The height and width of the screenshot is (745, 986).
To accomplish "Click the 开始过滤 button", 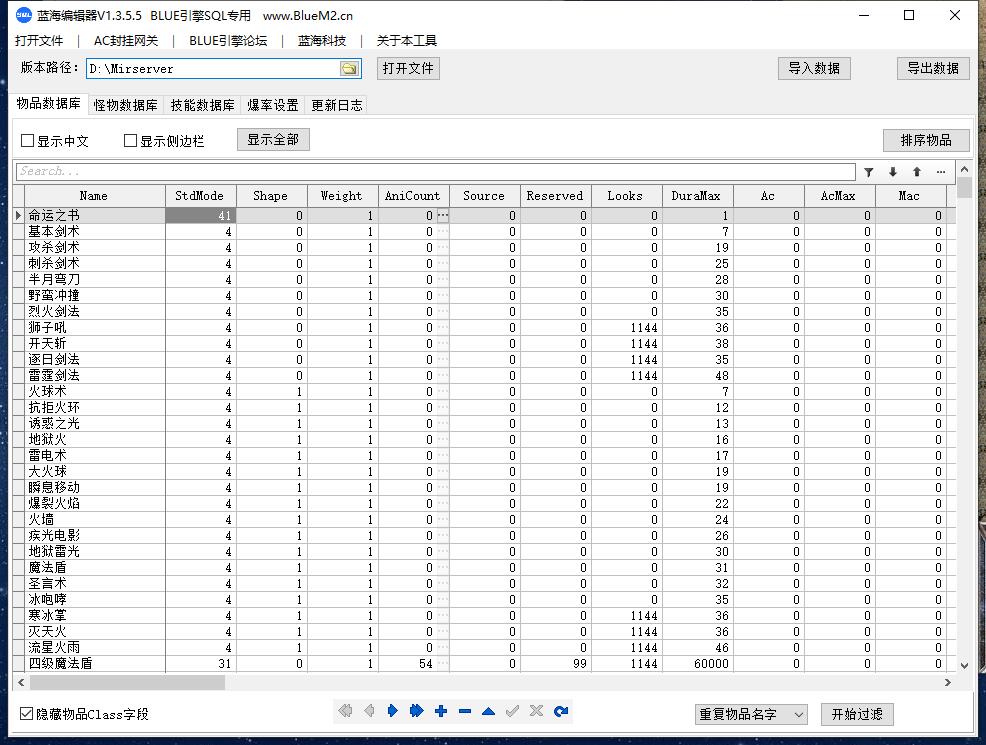I will [x=857, y=714].
